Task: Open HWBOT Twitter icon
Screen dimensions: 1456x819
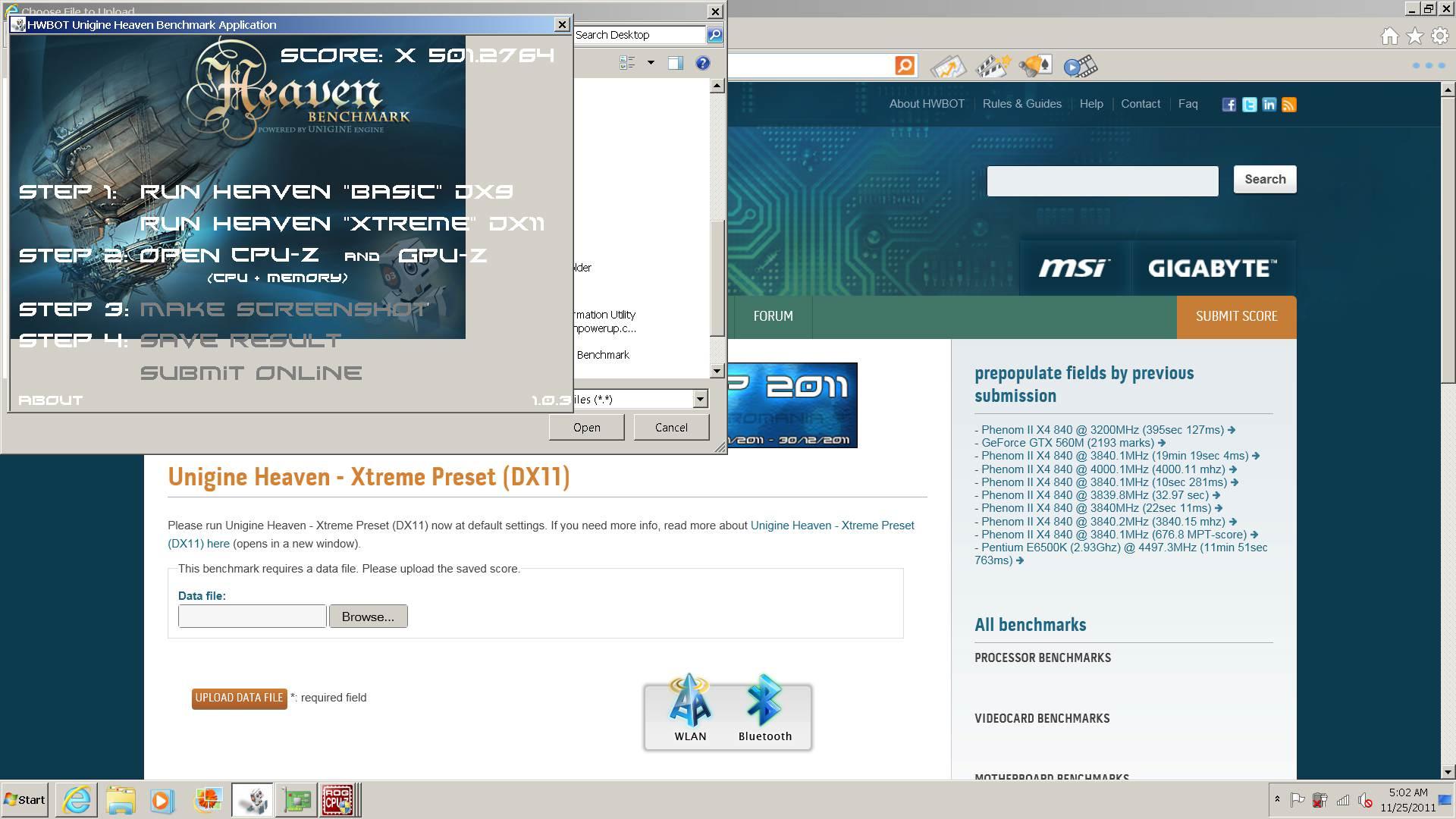Action: pyautogui.click(x=1249, y=105)
